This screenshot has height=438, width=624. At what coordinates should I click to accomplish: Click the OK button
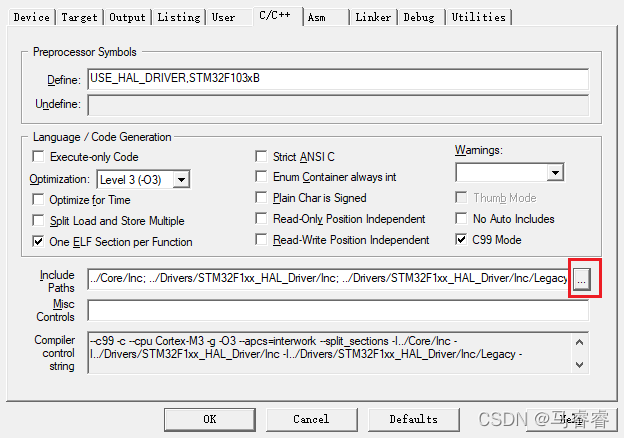tap(210, 419)
